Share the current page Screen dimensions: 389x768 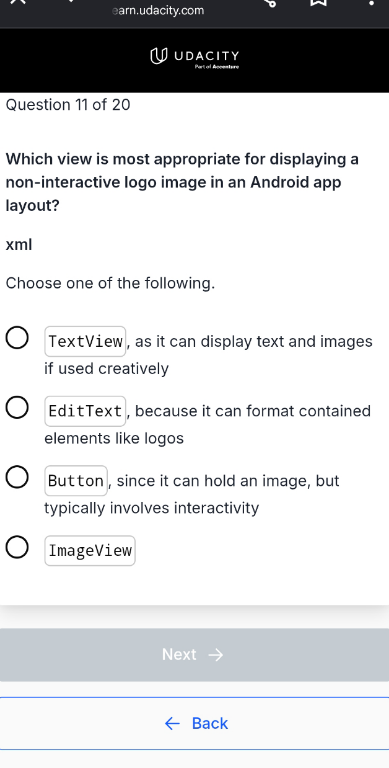click(269, 2)
